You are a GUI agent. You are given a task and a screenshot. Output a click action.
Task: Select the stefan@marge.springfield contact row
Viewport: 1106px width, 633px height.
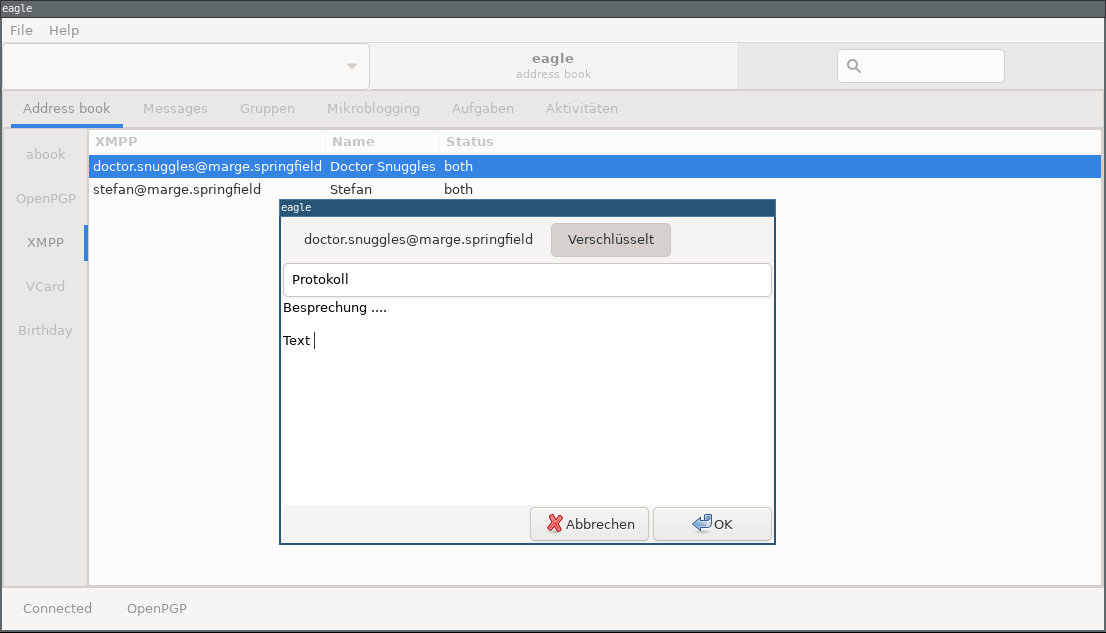pos(177,189)
